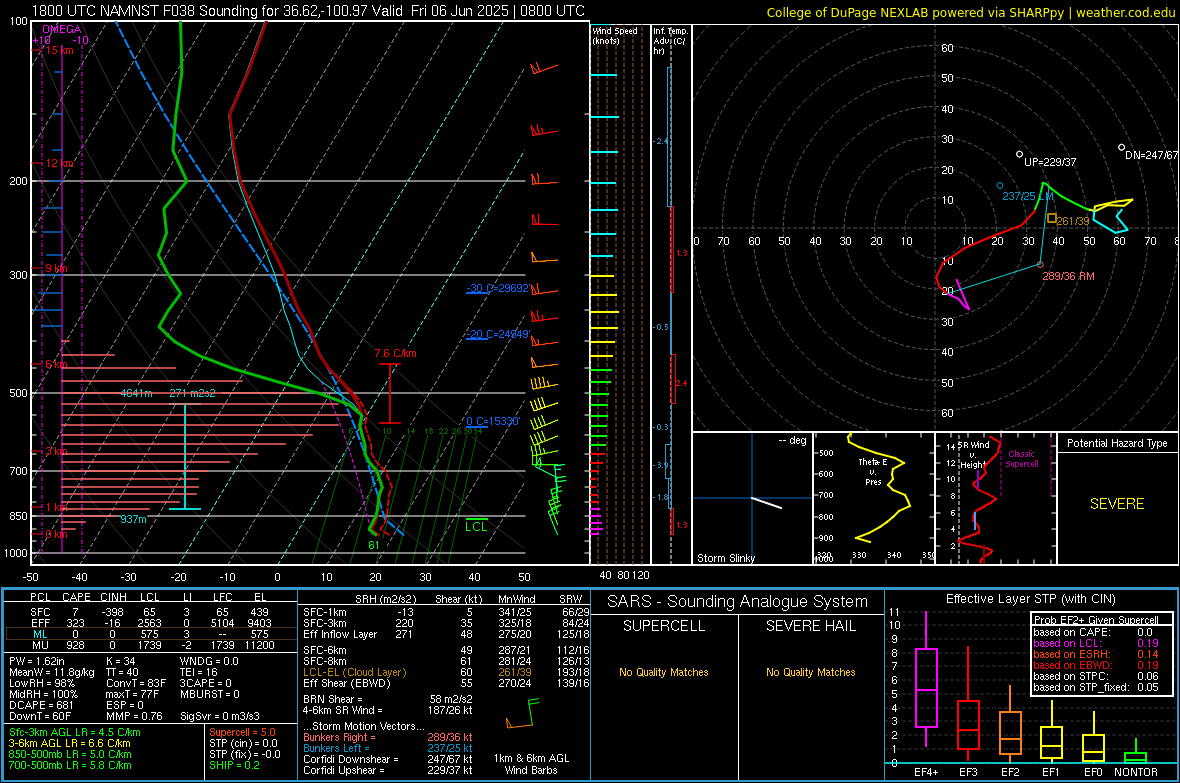Click the Storm Slinky plot white line

(x=766, y=503)
